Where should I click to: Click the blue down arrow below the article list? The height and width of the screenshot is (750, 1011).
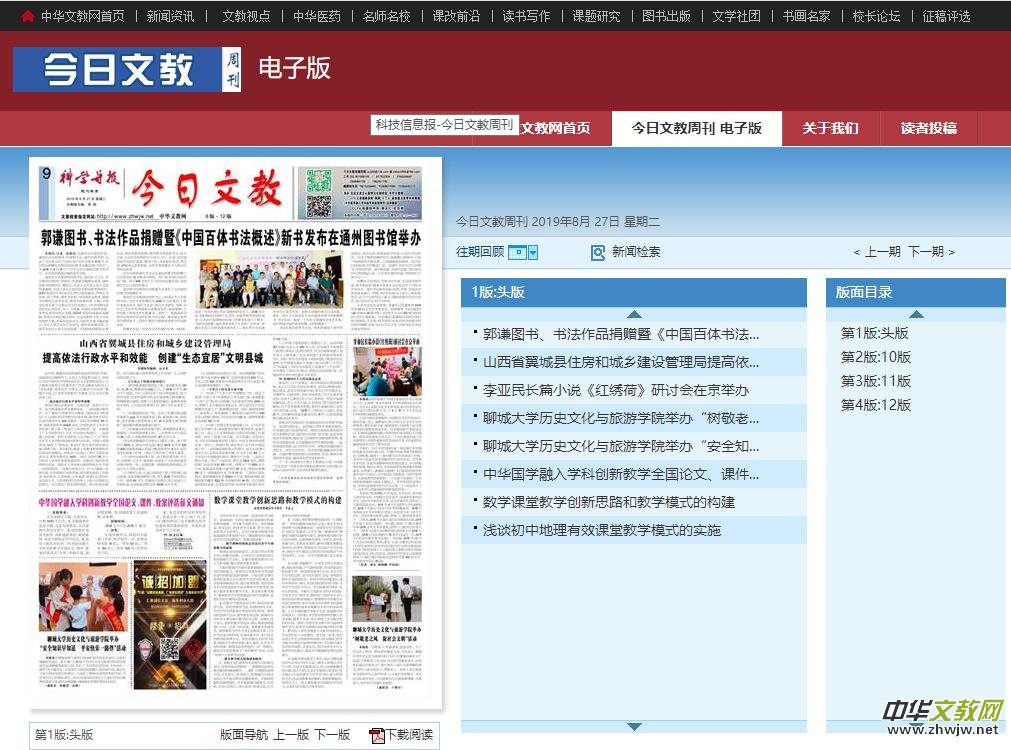coord(633,727)
